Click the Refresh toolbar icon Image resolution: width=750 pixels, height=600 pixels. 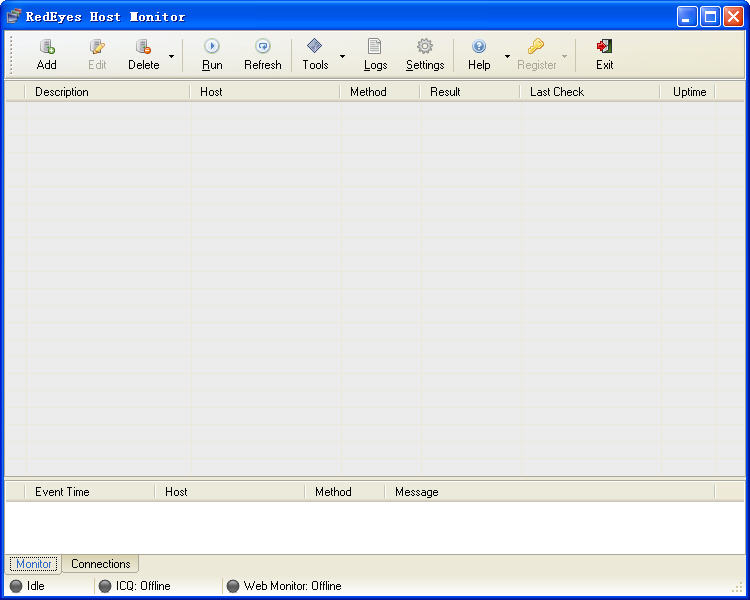click(x=262, y=47)
